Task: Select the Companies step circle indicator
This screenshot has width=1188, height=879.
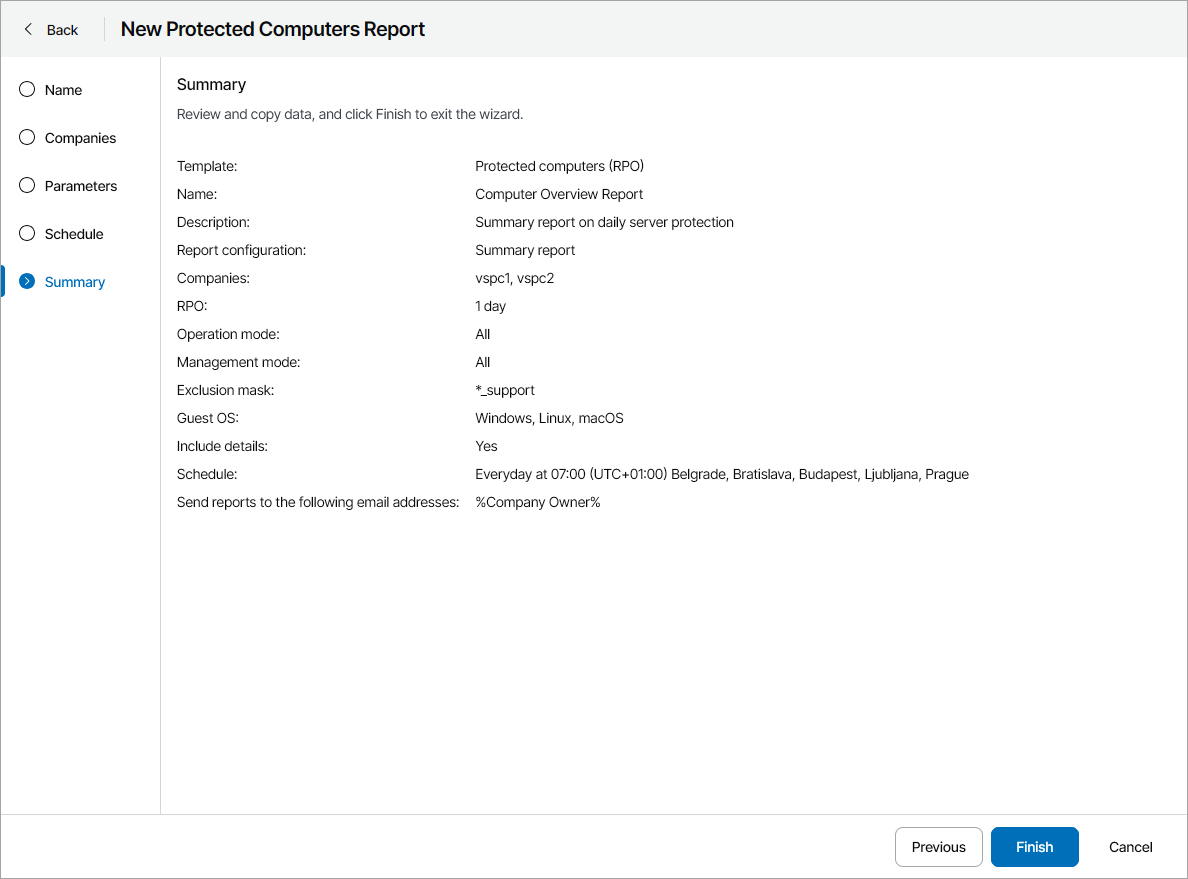Action: 27,137
